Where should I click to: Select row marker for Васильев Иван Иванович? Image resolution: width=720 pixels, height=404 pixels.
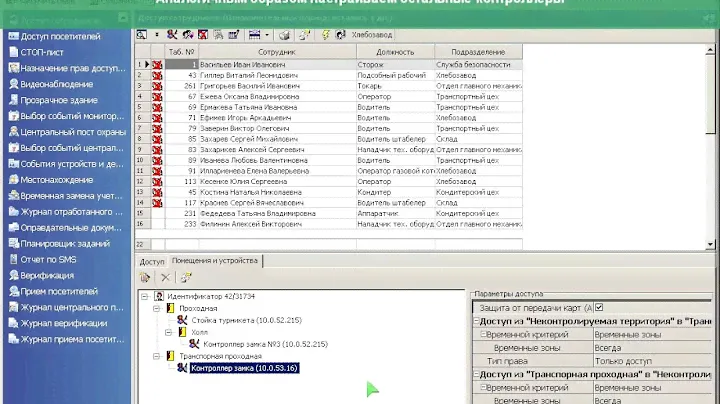142,64
